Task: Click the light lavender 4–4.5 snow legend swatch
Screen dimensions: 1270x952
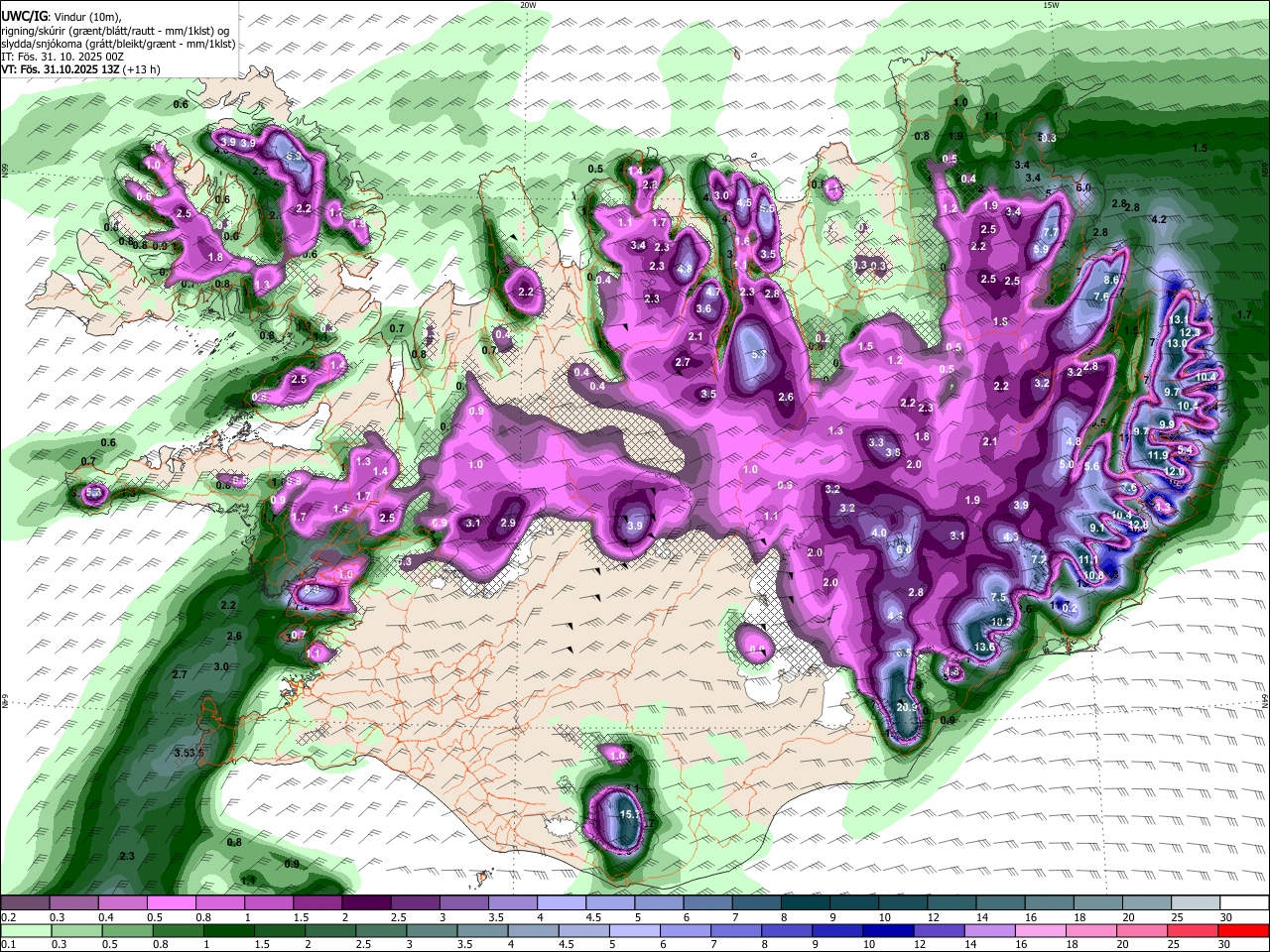Action: (563, 903)
